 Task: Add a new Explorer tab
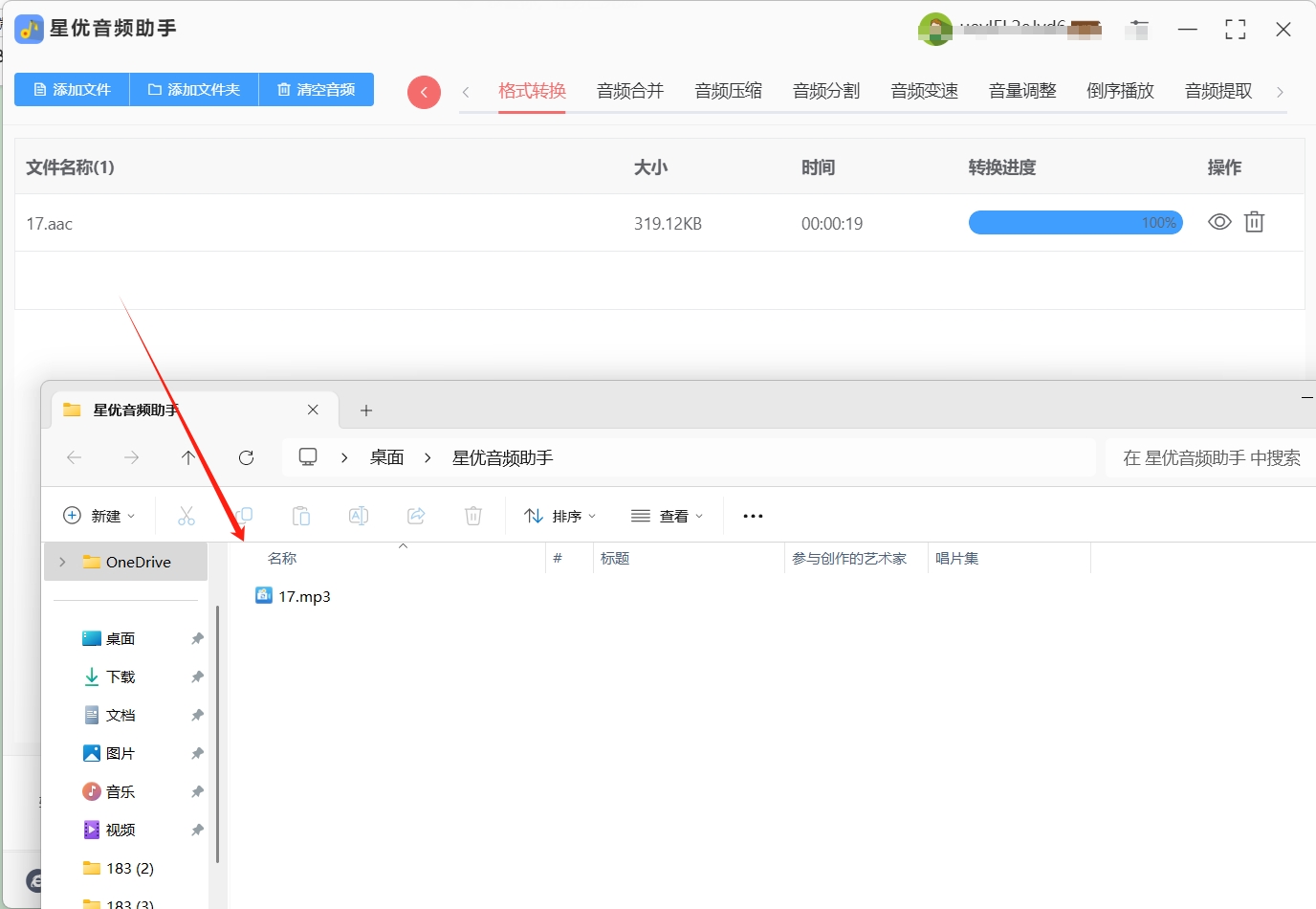coord(365,410)
